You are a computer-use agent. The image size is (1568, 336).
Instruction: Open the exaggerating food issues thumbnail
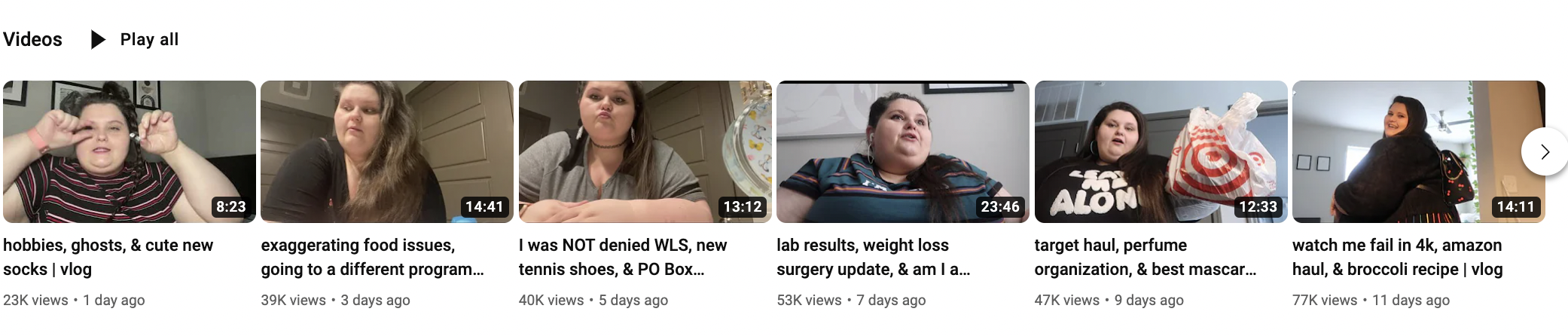[387, 151]
